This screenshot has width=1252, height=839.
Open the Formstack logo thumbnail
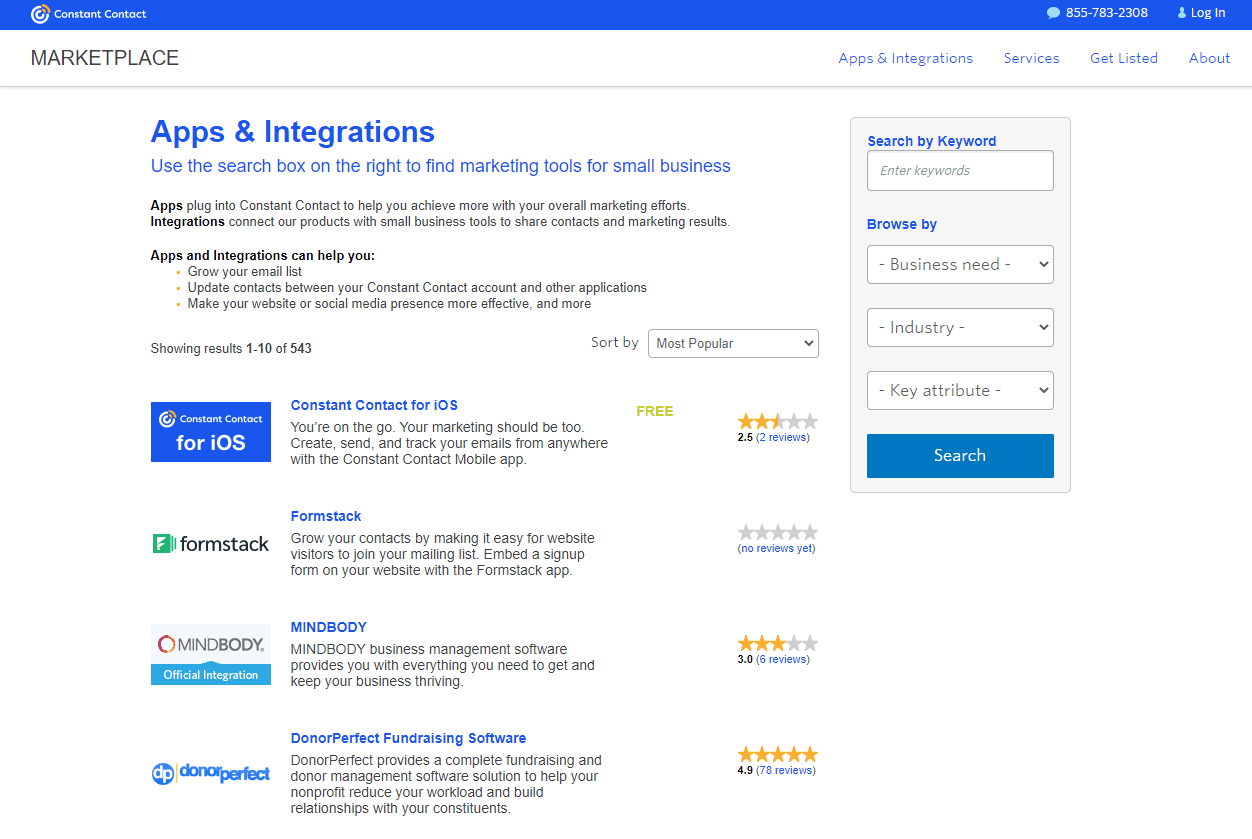(x=211, y=544)
